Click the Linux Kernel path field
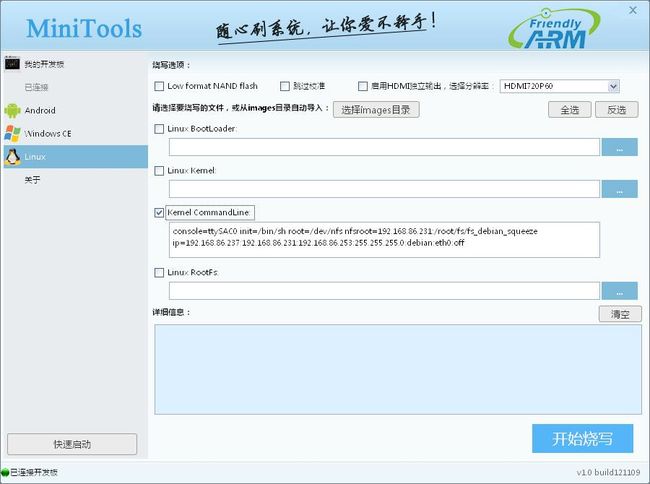This screenshot has width=650, height=484. coord(384,189)
